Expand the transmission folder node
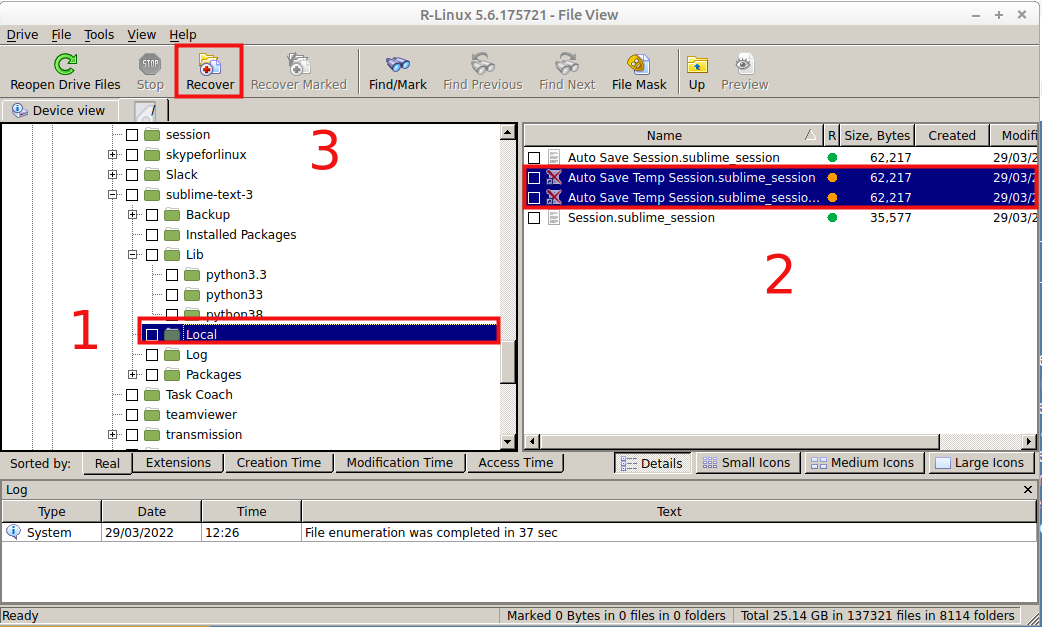1042x627 pixels. 113,434
